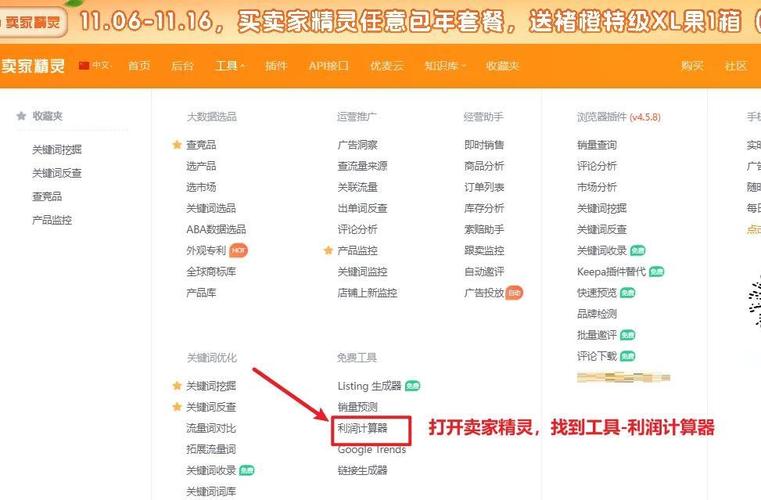Open 收藏夹 in the top navigation
The height and width of the screenshot is (500, 761).
tap(502, 66)
